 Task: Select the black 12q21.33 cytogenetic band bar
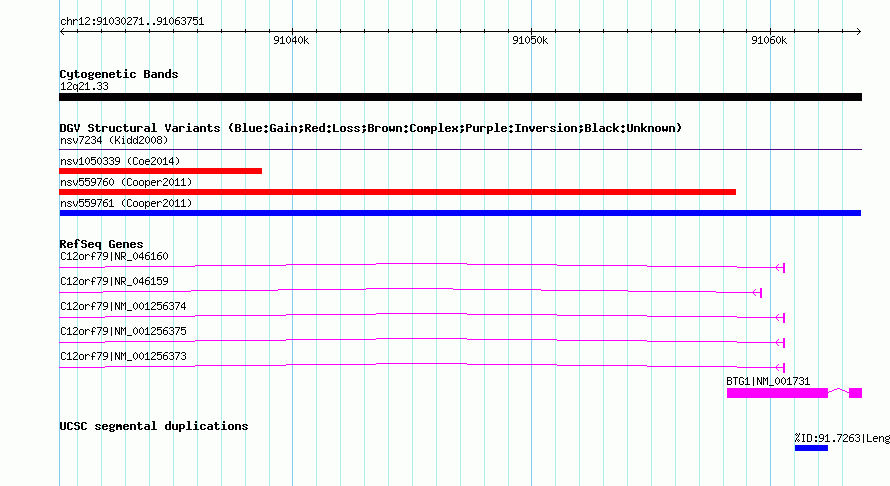[460, 97]
